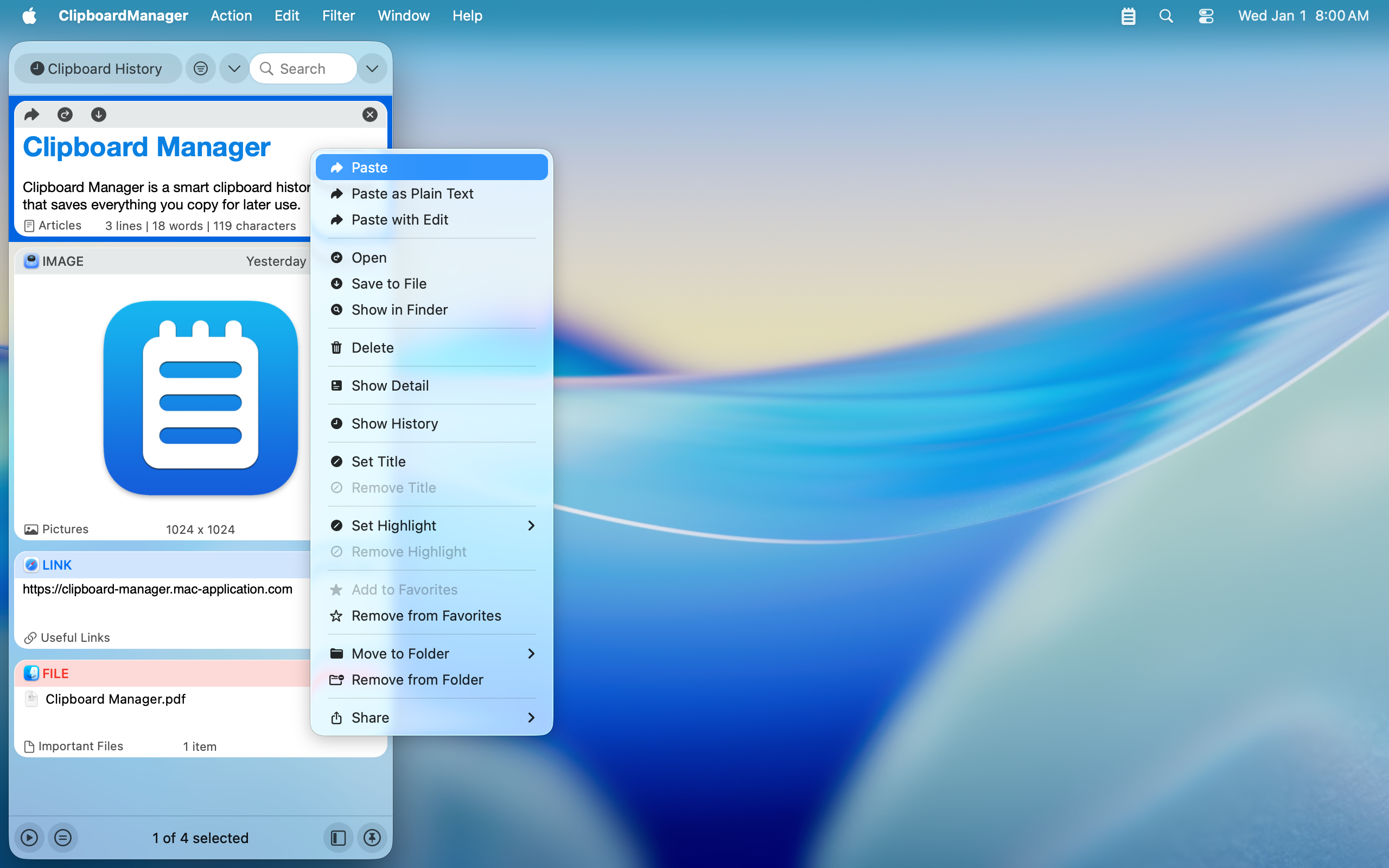
Task: Open ClipboardManager menu bar status icon
Action: coord(1128,16)
